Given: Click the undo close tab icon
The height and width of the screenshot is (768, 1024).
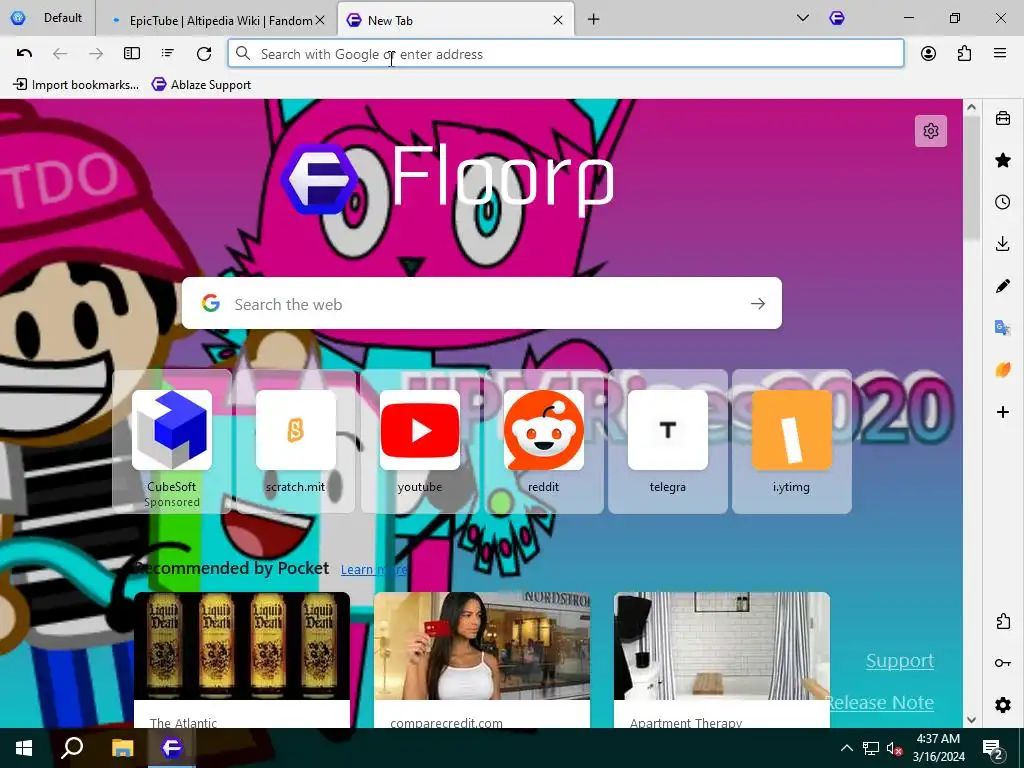Looking at the screenshot, I should point(24,54).
